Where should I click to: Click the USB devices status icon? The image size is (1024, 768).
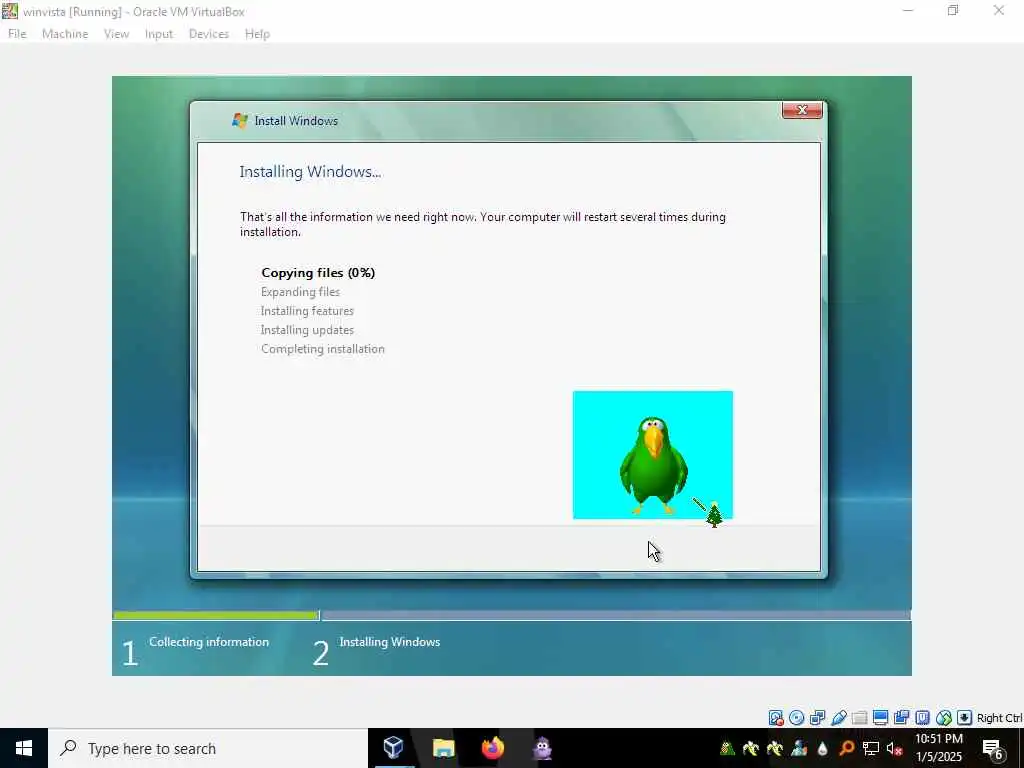point(839,718)
